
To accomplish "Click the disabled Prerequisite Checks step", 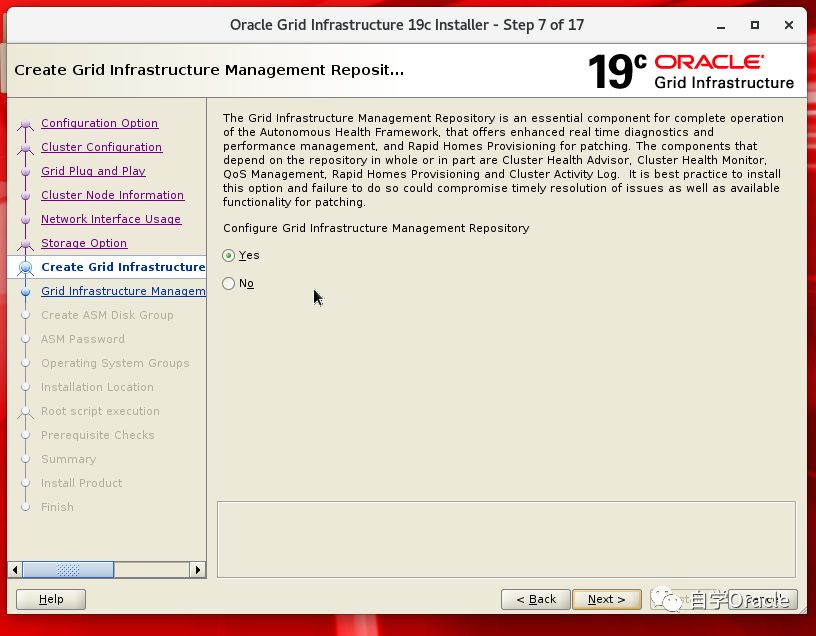I will click(98, 435).
